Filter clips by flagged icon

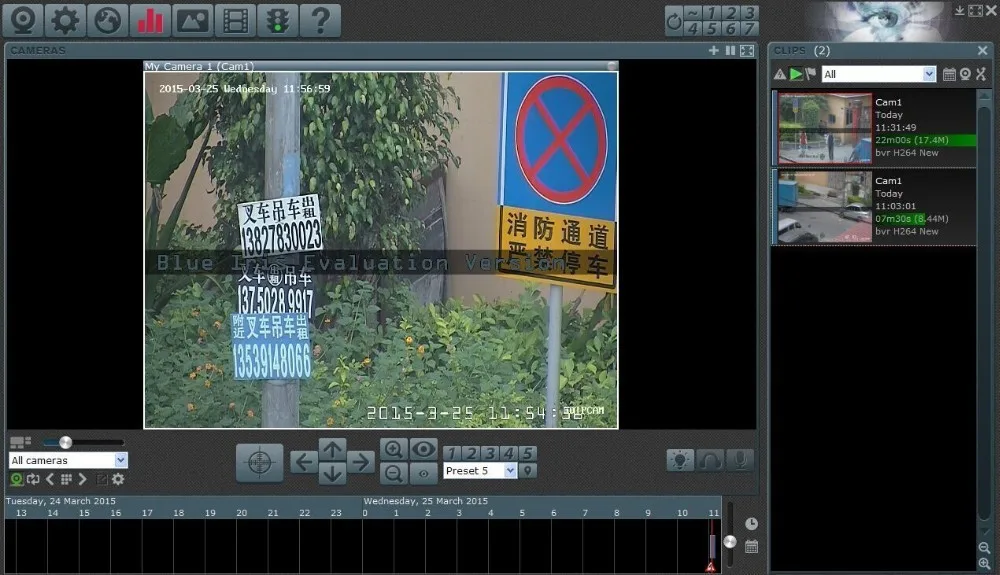pyautogui.click(x=811, y=75)
